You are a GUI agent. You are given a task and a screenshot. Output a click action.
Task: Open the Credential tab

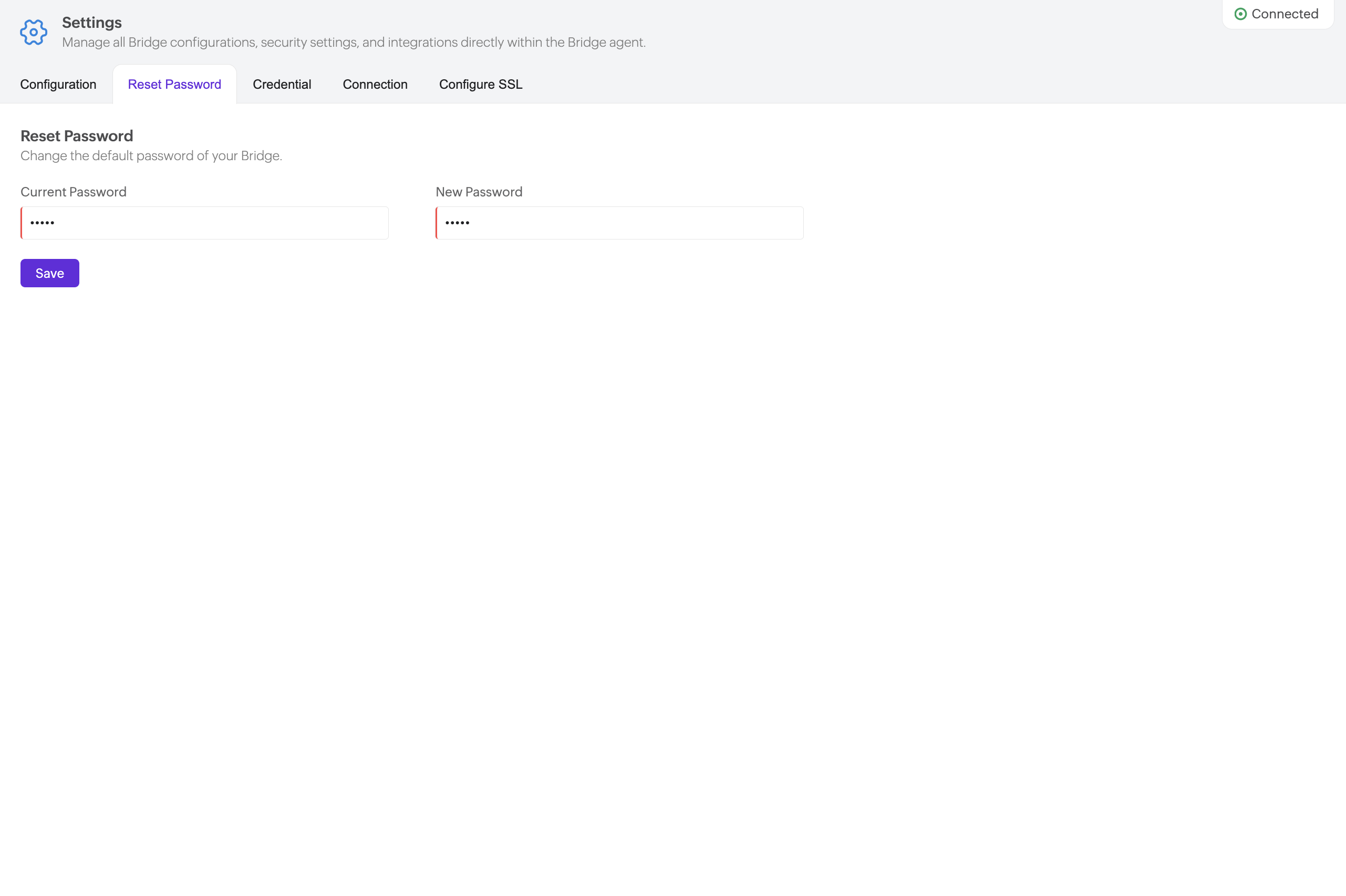[282, 85]
